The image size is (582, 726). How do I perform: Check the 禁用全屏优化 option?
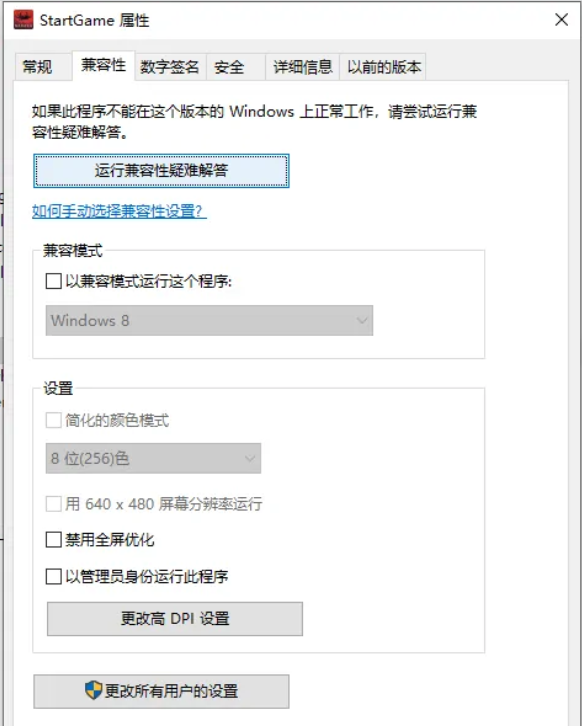click(54, 539)
